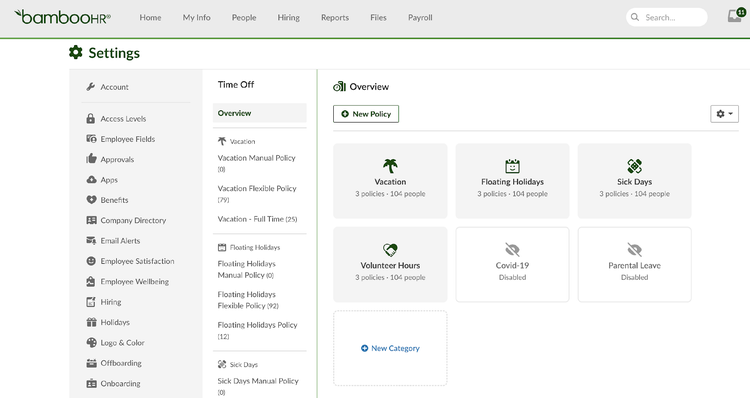Open the Volunteer Hours heart card

click(390, 265)
